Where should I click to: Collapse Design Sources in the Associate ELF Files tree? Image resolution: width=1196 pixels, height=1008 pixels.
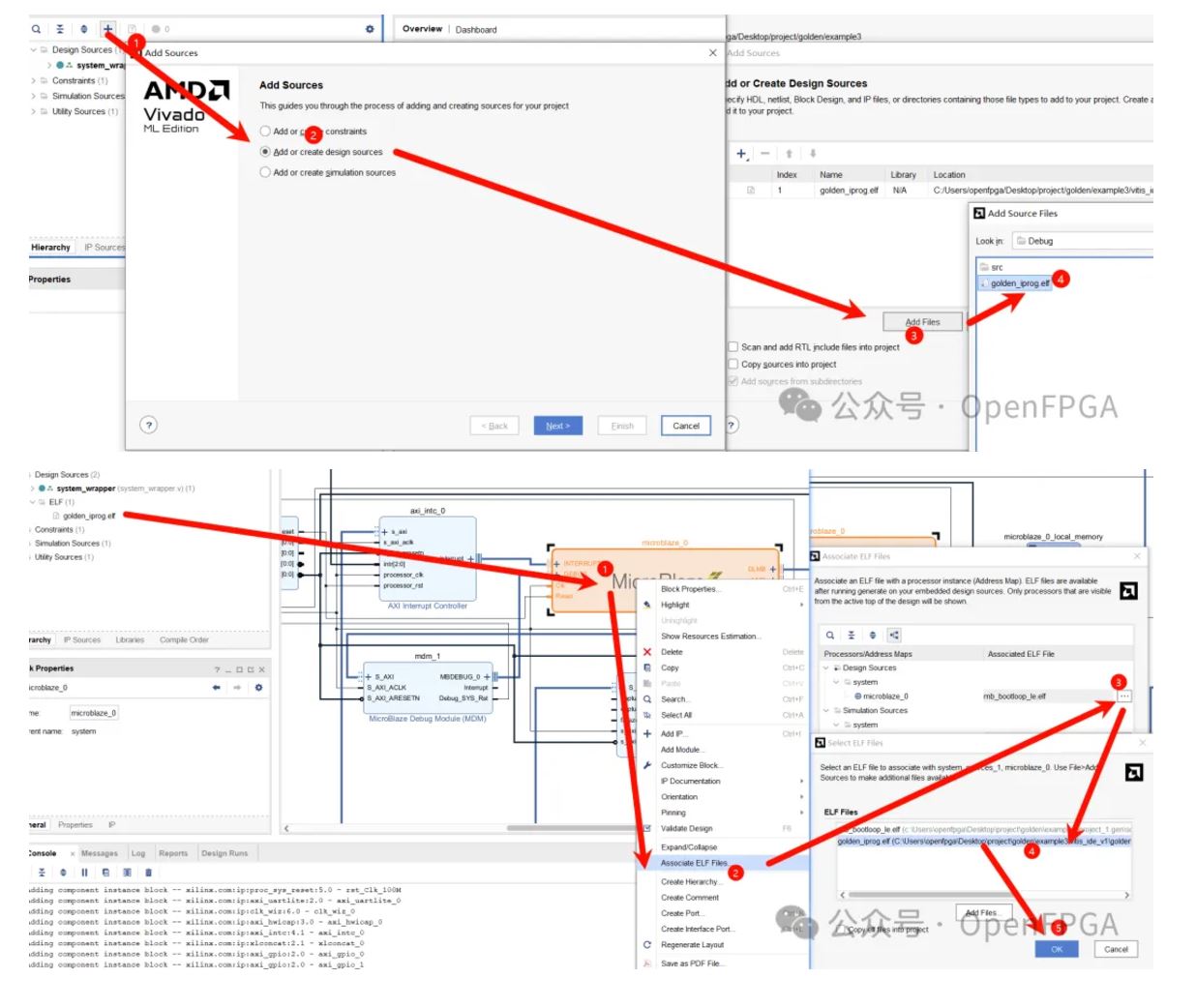click(x=826, y=667)
